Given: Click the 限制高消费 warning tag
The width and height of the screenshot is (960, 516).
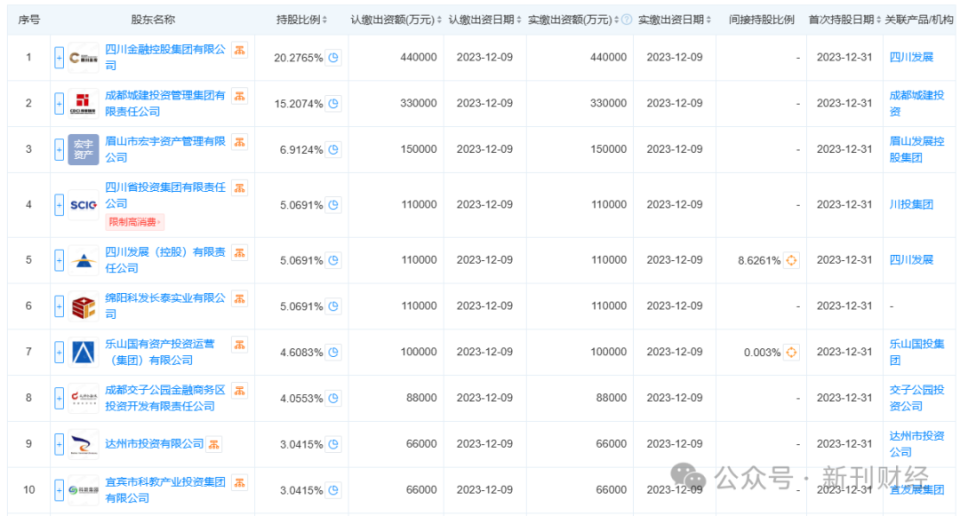Looking at the screenshot, I should [x=135, y=222].
